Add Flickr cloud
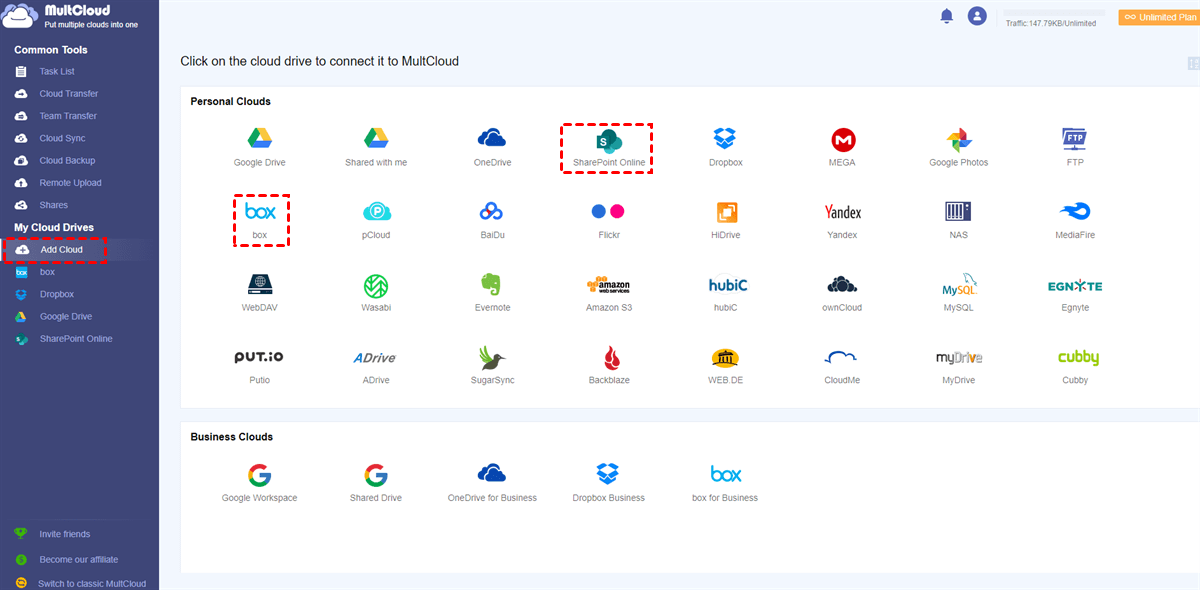Screen dimensions: 1200x590 pyautogui.click(x=608, y=221)
